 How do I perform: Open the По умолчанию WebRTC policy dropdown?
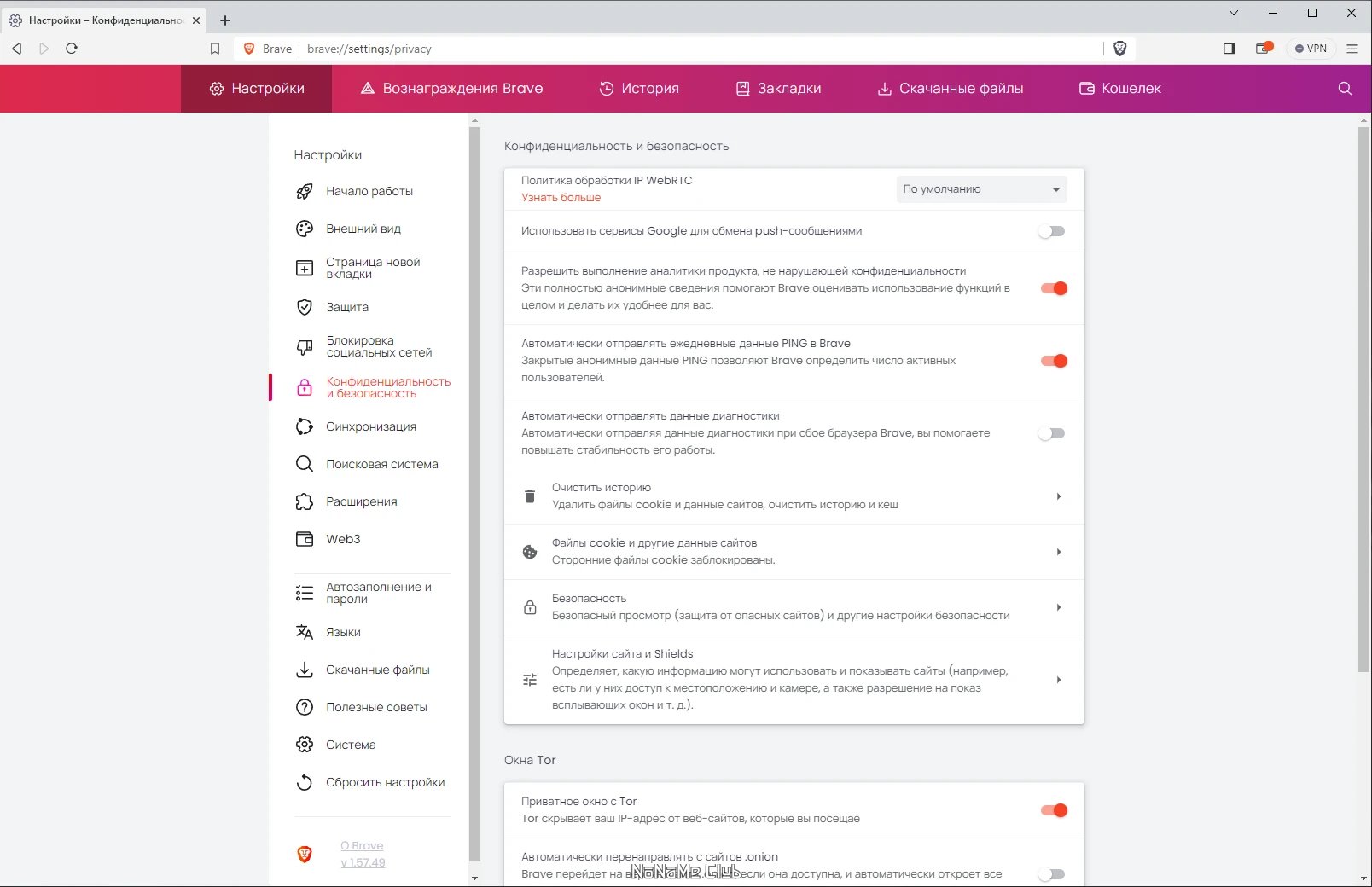pos(980,188)
